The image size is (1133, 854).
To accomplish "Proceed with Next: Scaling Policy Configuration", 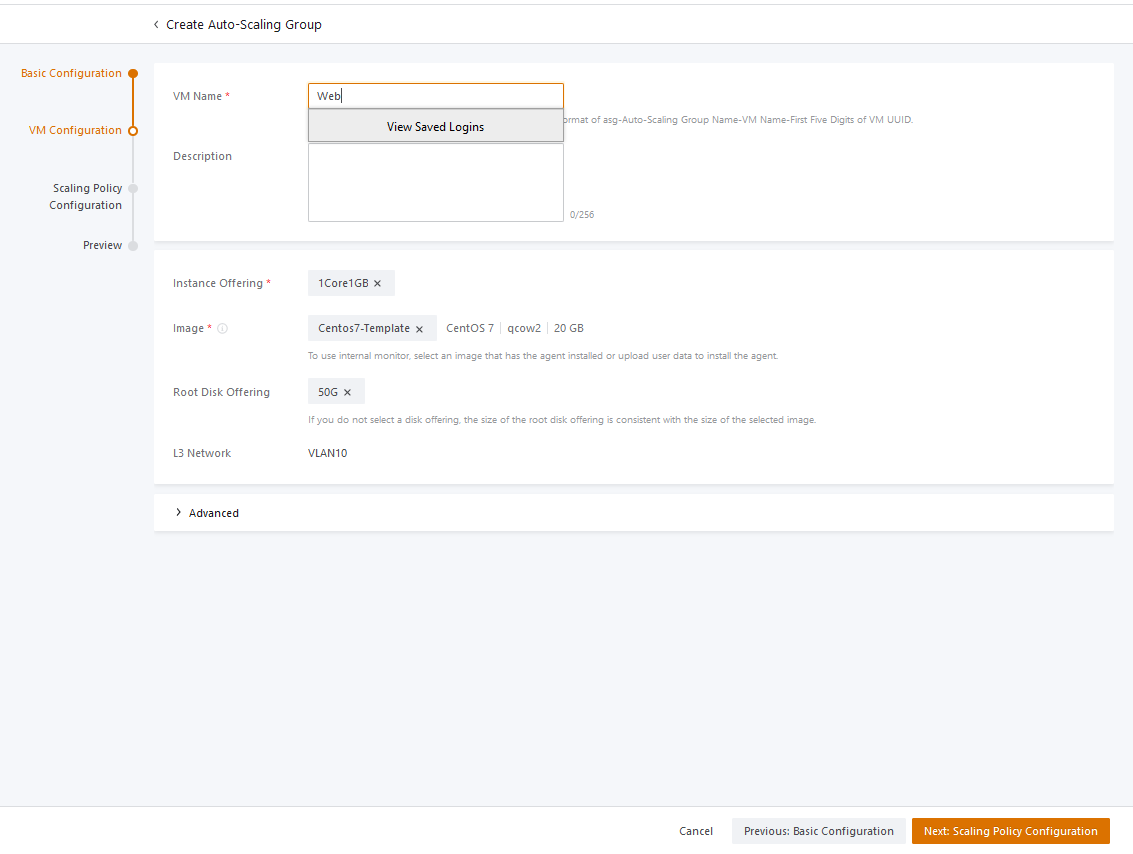I will [x=1010, y=831].
